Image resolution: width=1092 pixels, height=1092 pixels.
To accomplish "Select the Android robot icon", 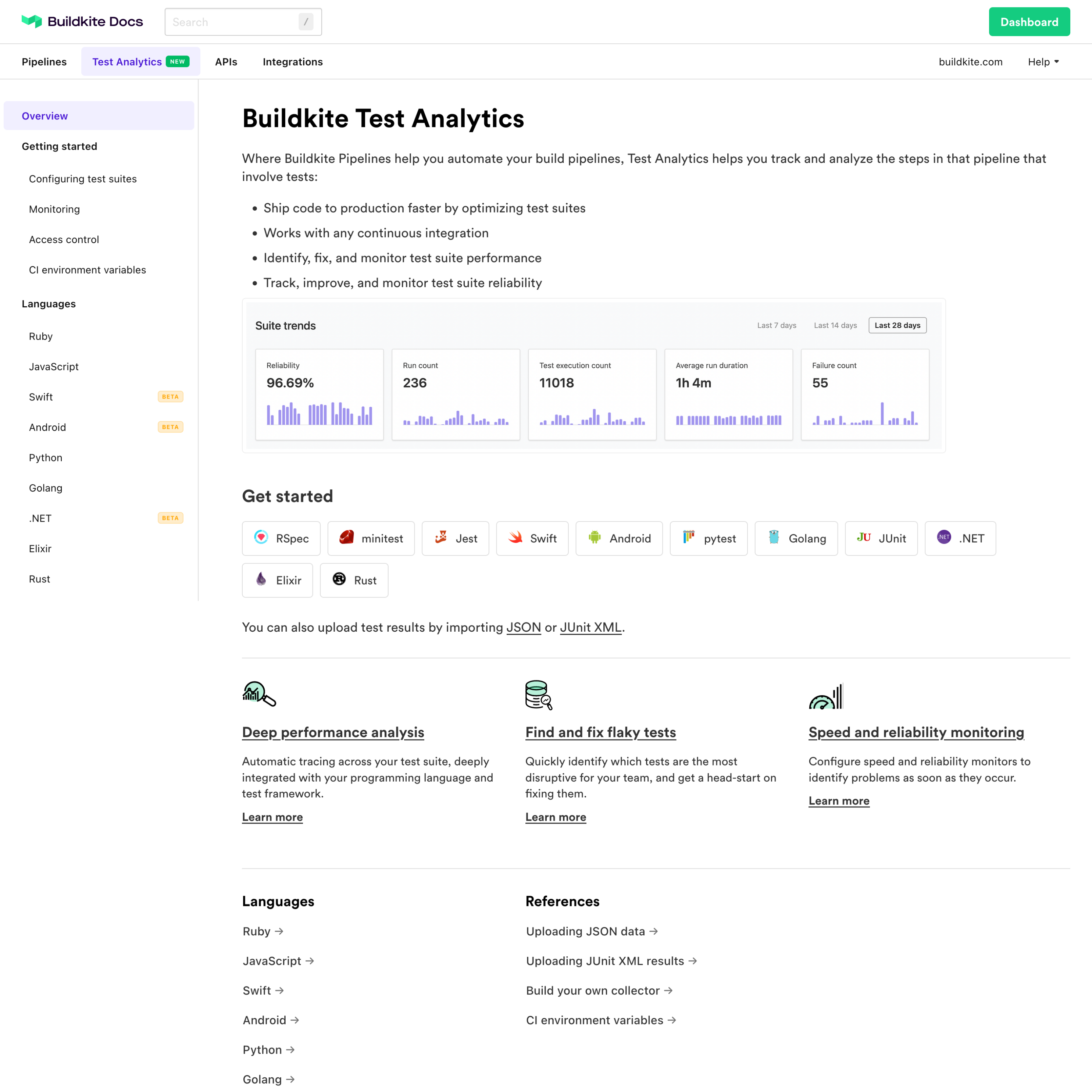I will [595, 537].
